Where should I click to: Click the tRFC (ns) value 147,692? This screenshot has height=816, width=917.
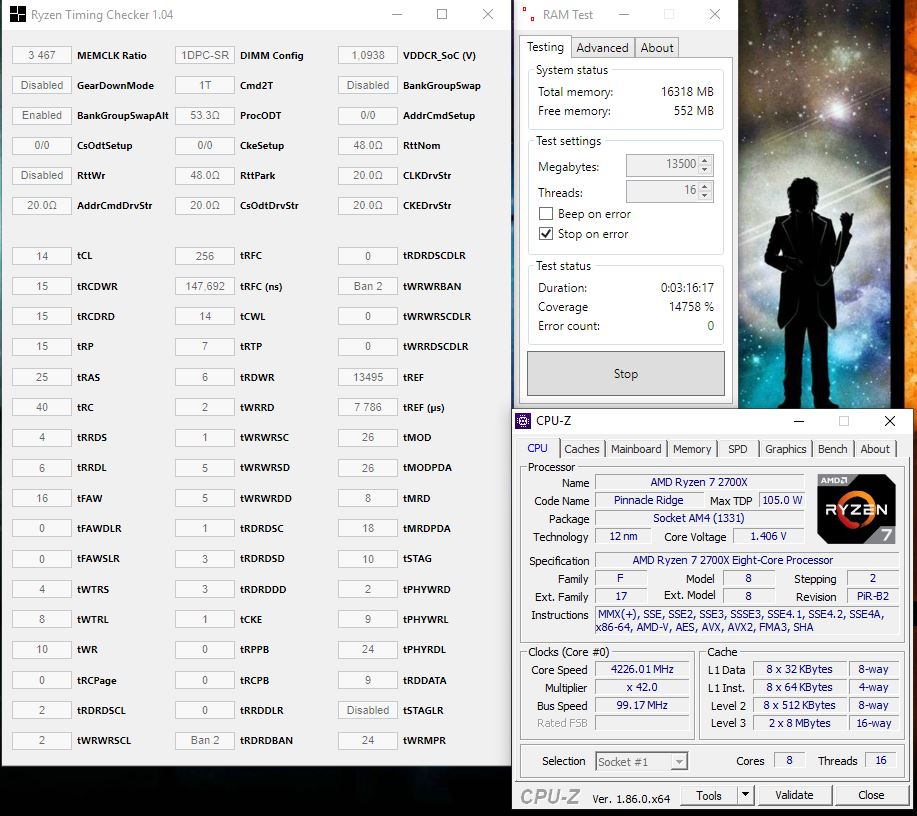coord(205,286)
